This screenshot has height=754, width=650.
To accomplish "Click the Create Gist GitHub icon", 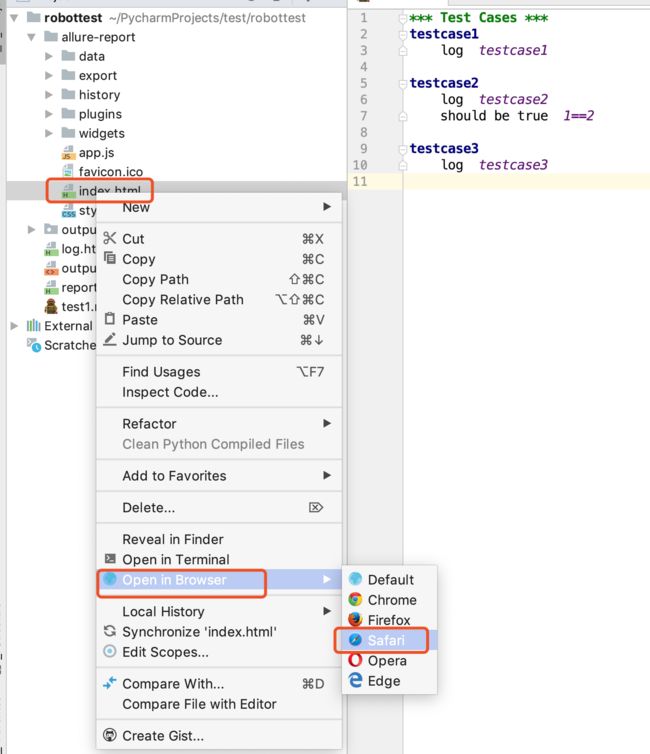I will point(110,736).
